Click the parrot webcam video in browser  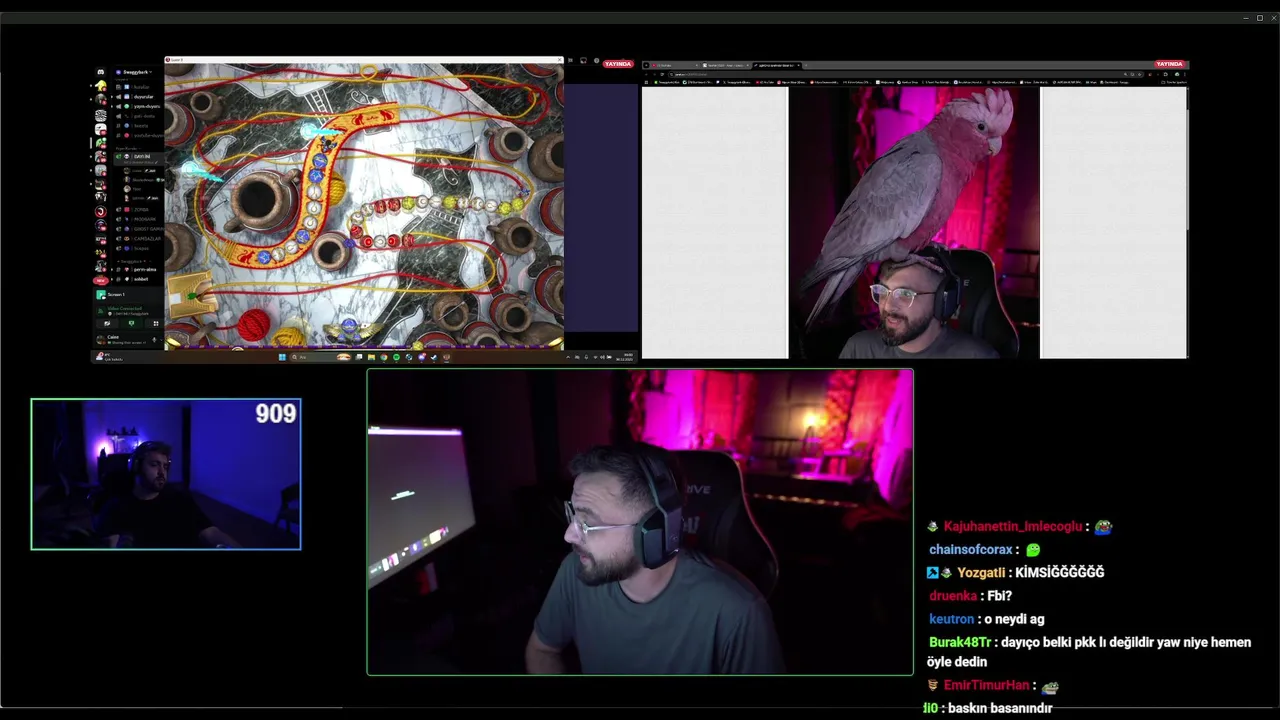click(x=914, y=222)
